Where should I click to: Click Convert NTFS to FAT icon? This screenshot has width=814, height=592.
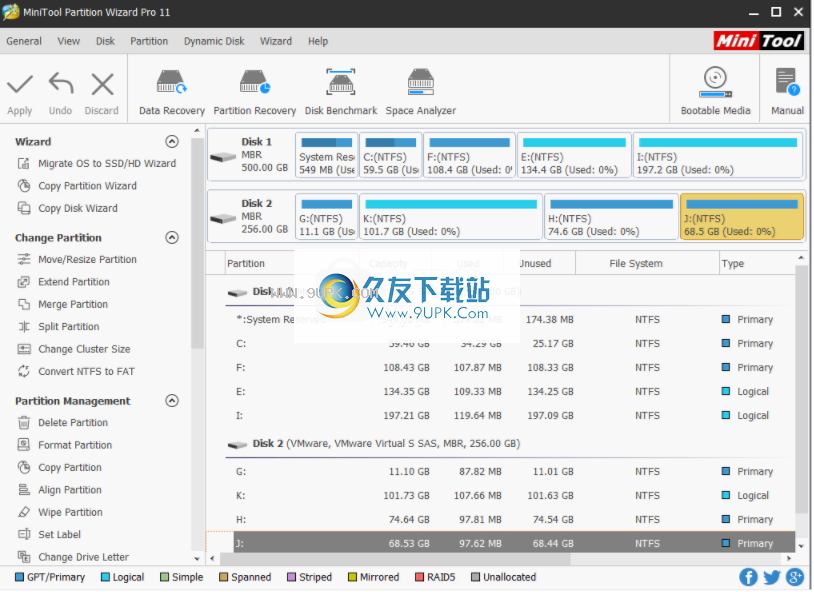pos(24,371)
